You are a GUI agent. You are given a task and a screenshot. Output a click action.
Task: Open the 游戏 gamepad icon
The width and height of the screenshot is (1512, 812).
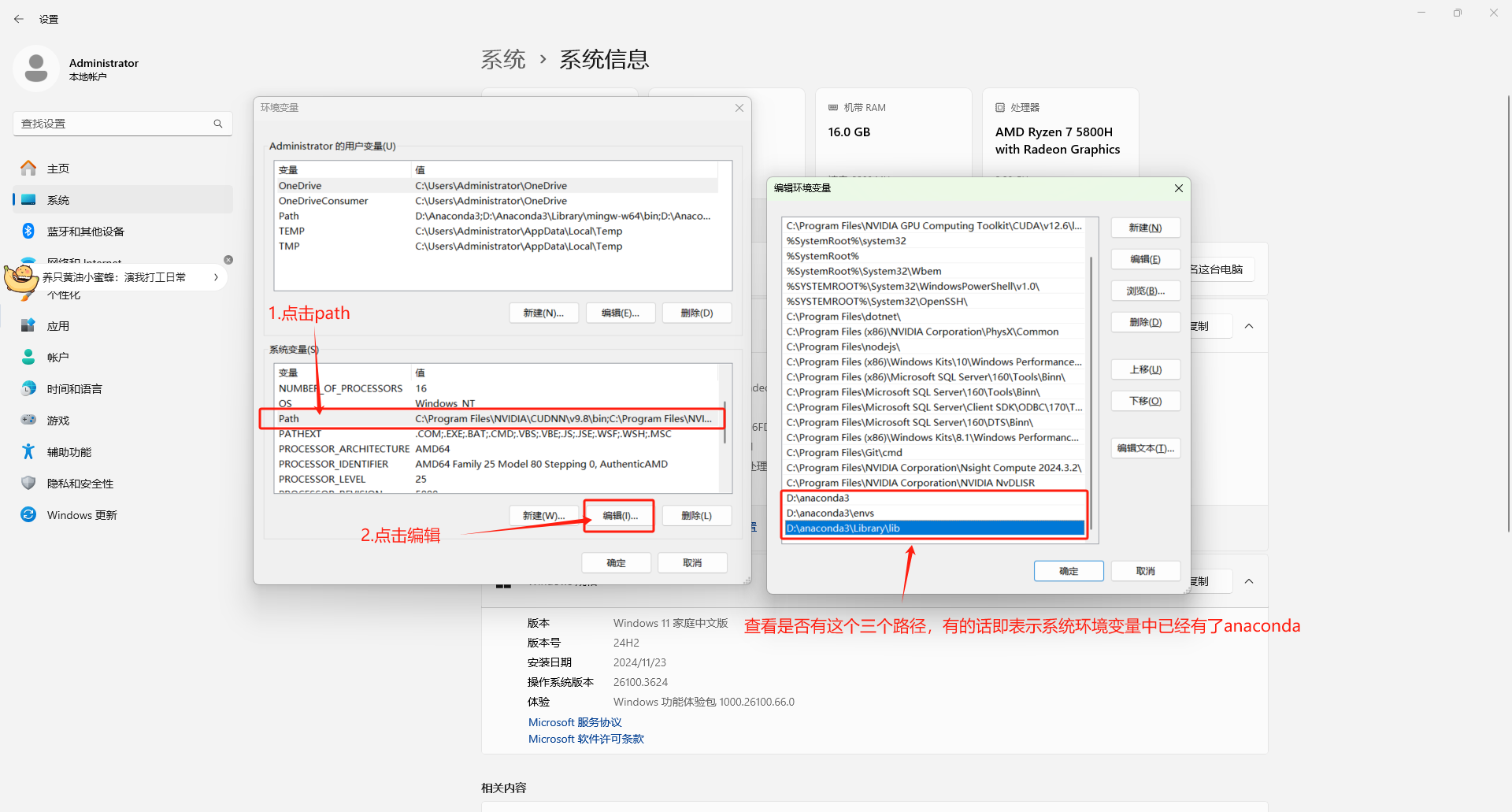pos(28,420)
